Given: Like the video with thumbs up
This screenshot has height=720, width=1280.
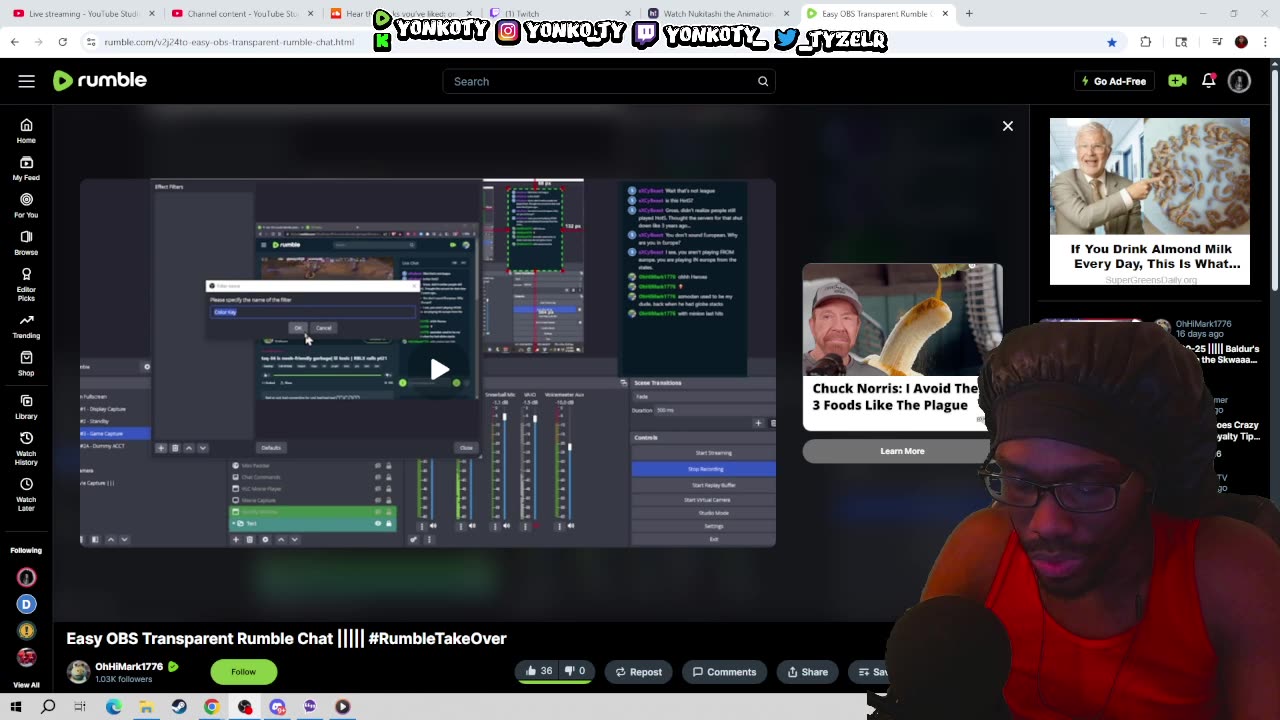Looking at the screenshot, I should click(539, 672).
